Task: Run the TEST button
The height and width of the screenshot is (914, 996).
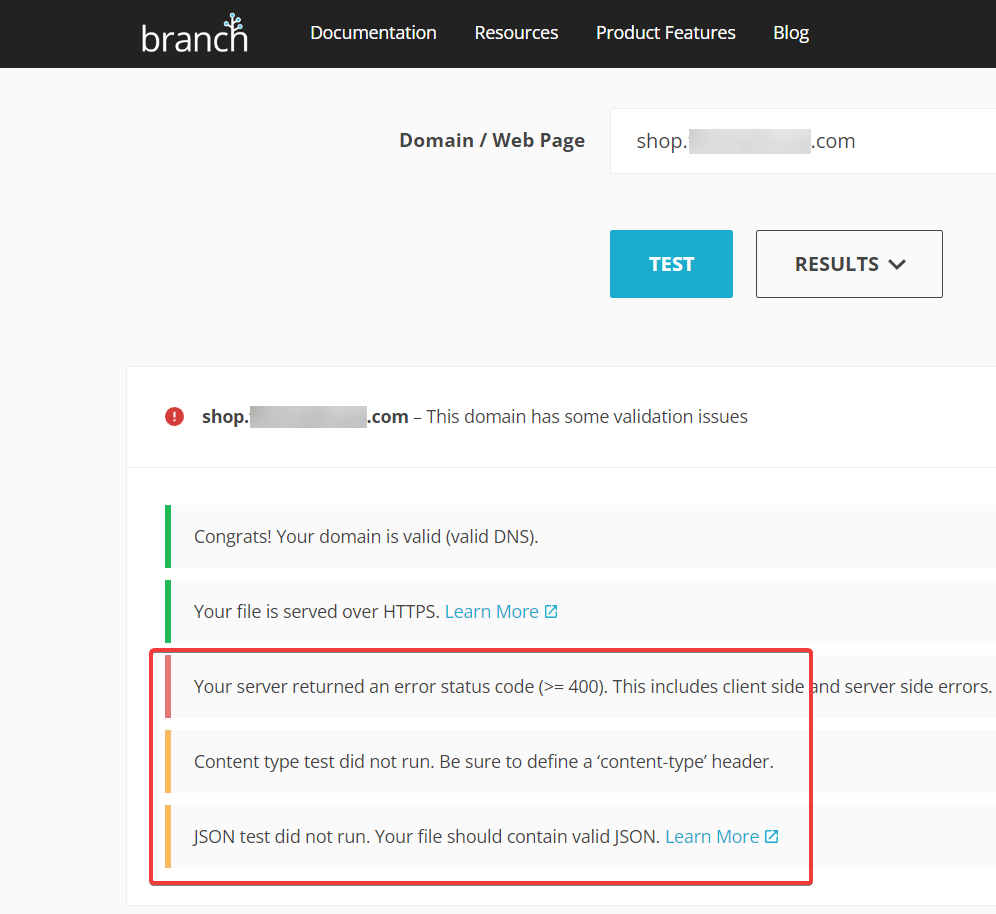Action: click(x=671, y=264)
